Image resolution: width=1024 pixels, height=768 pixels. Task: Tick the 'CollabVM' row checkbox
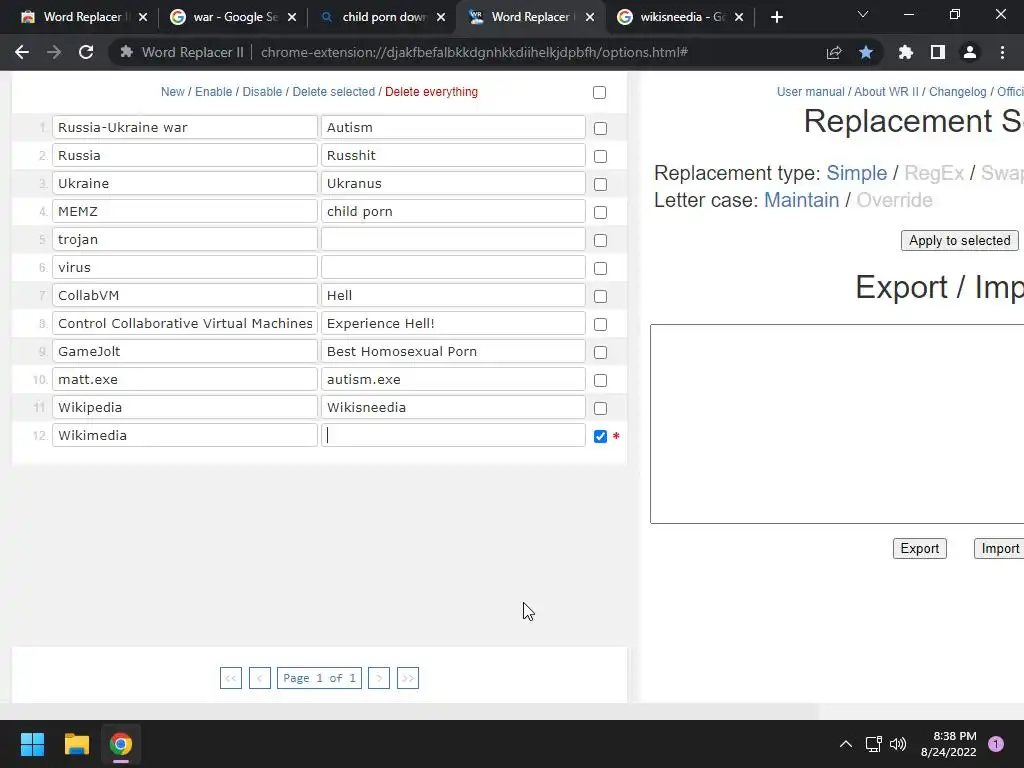[600, 296]
